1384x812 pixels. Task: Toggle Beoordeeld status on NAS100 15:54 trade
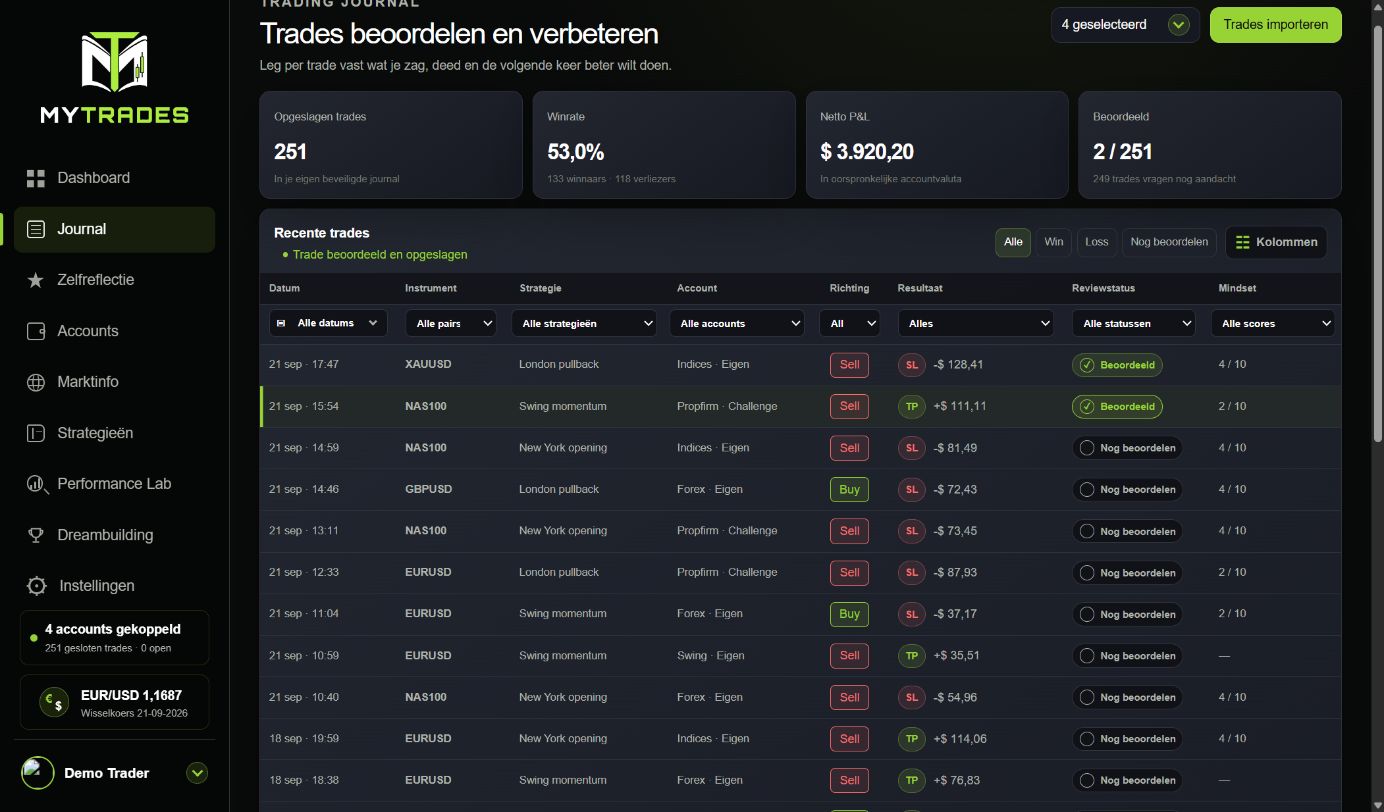[x=1117, y=407]
